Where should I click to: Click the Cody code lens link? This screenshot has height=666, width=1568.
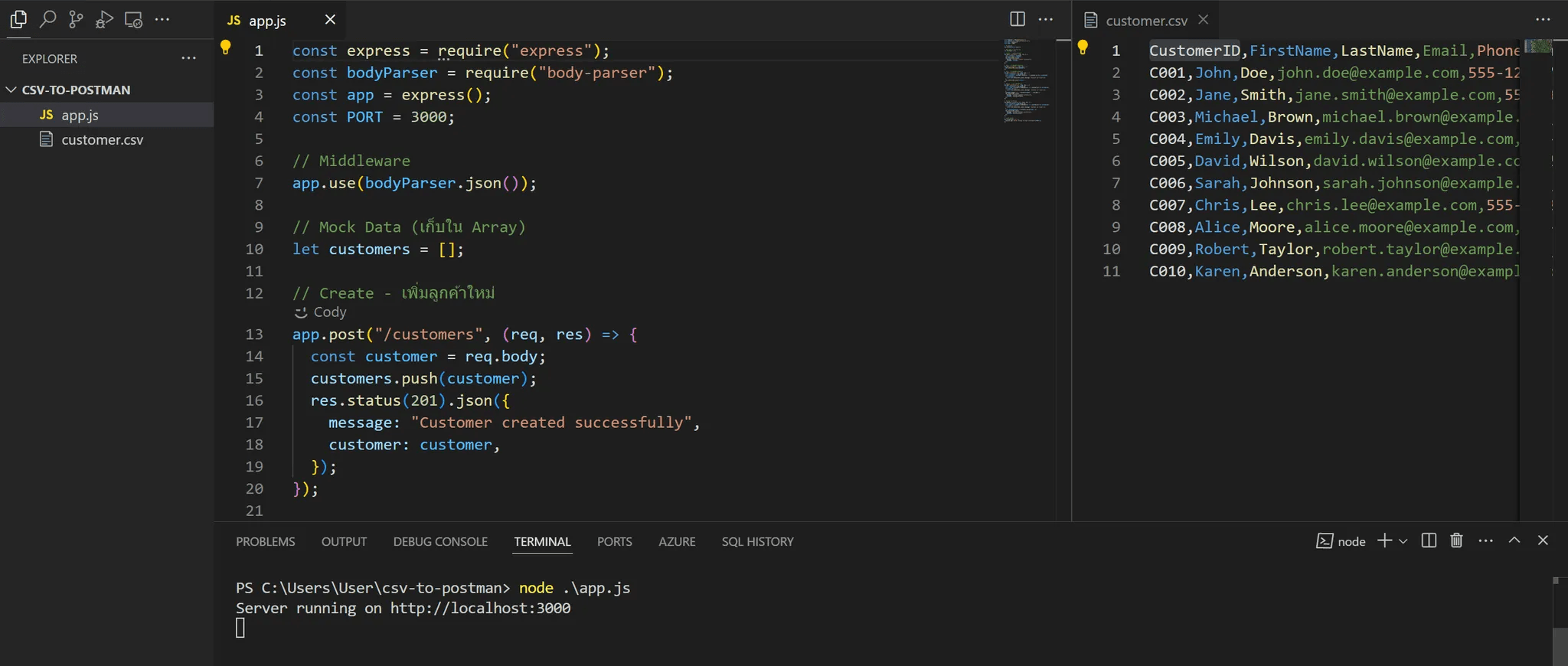tap(329, 312)
